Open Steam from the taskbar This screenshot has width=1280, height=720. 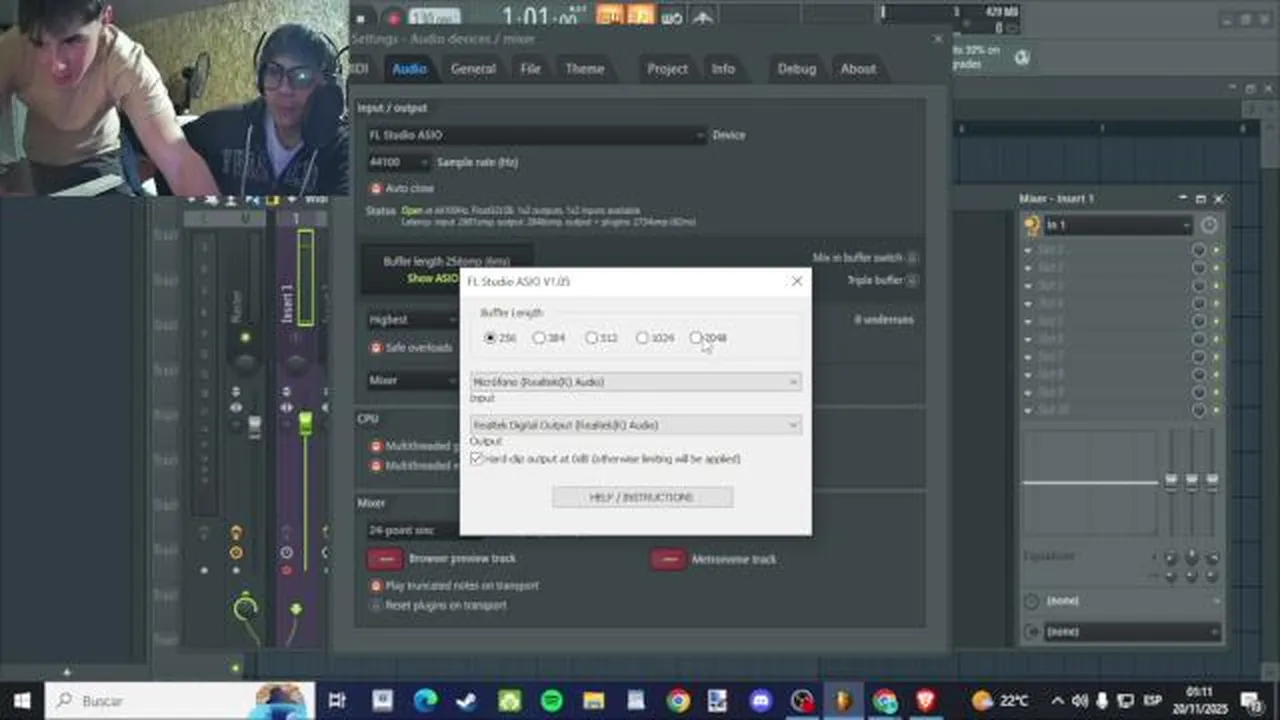pos(467,701)
